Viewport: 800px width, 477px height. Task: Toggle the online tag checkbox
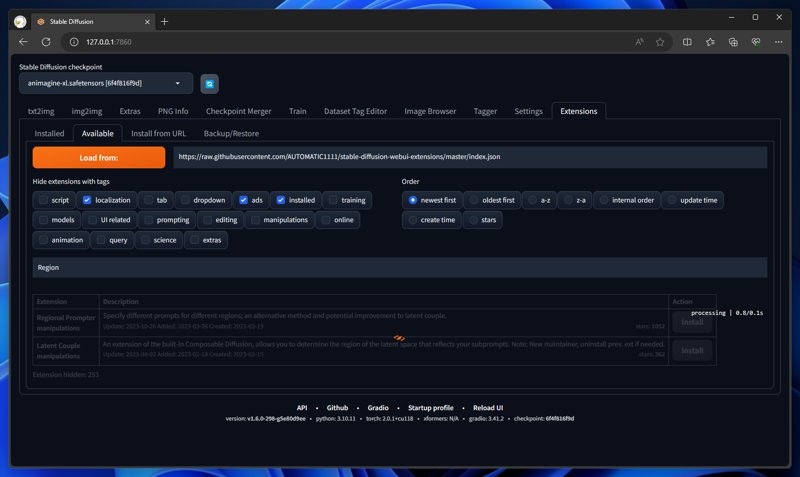326,220
